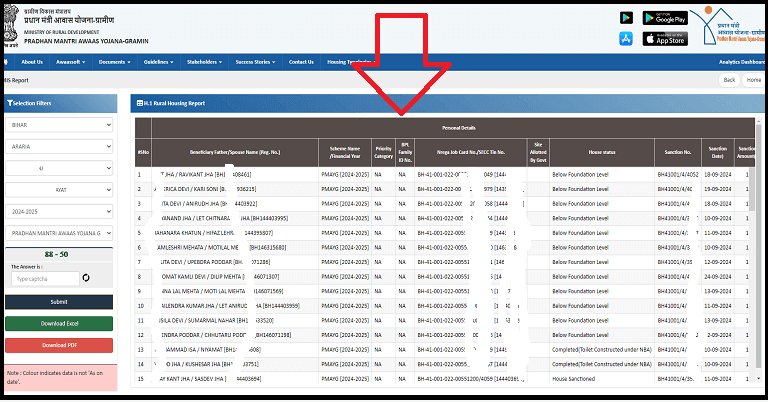Image resolution: width=768 pixels, height=402 pixels.
Task: Click the Nrega Job Card No. column header
Action: (471, 152)
